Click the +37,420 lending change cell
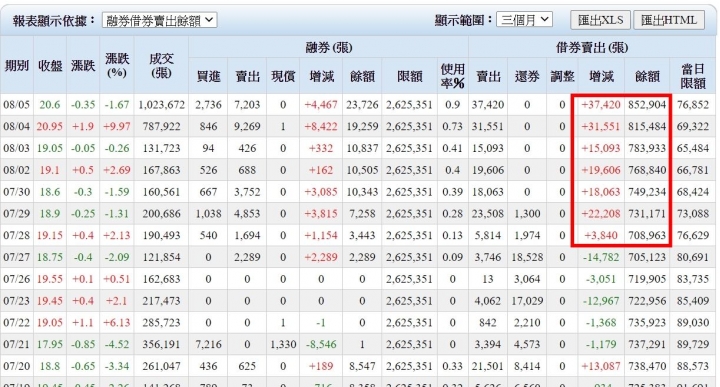The height and width of the screenshot is (387, 720). [x=601, y=105]
